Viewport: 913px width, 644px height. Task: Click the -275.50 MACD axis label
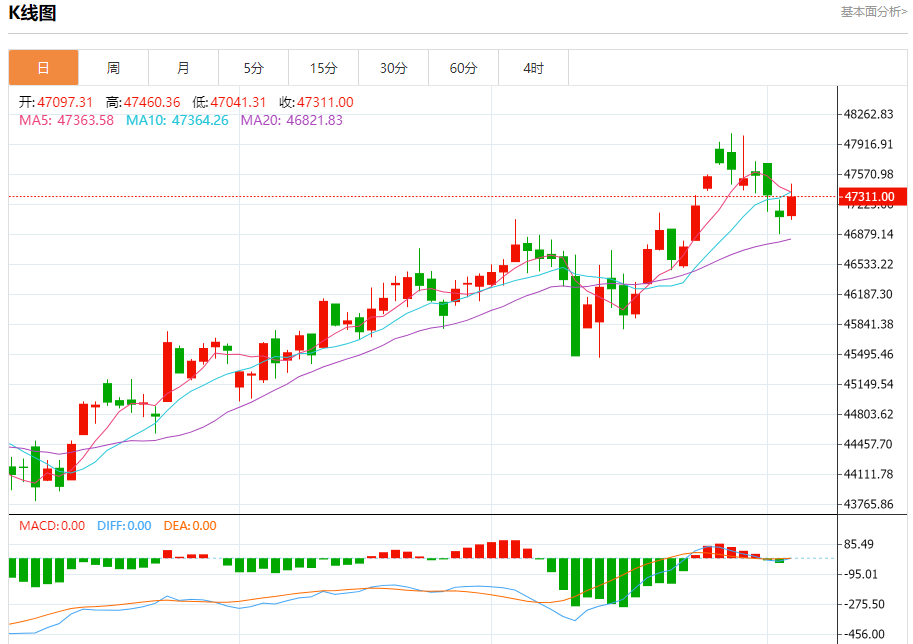click(x=864, y=604)
